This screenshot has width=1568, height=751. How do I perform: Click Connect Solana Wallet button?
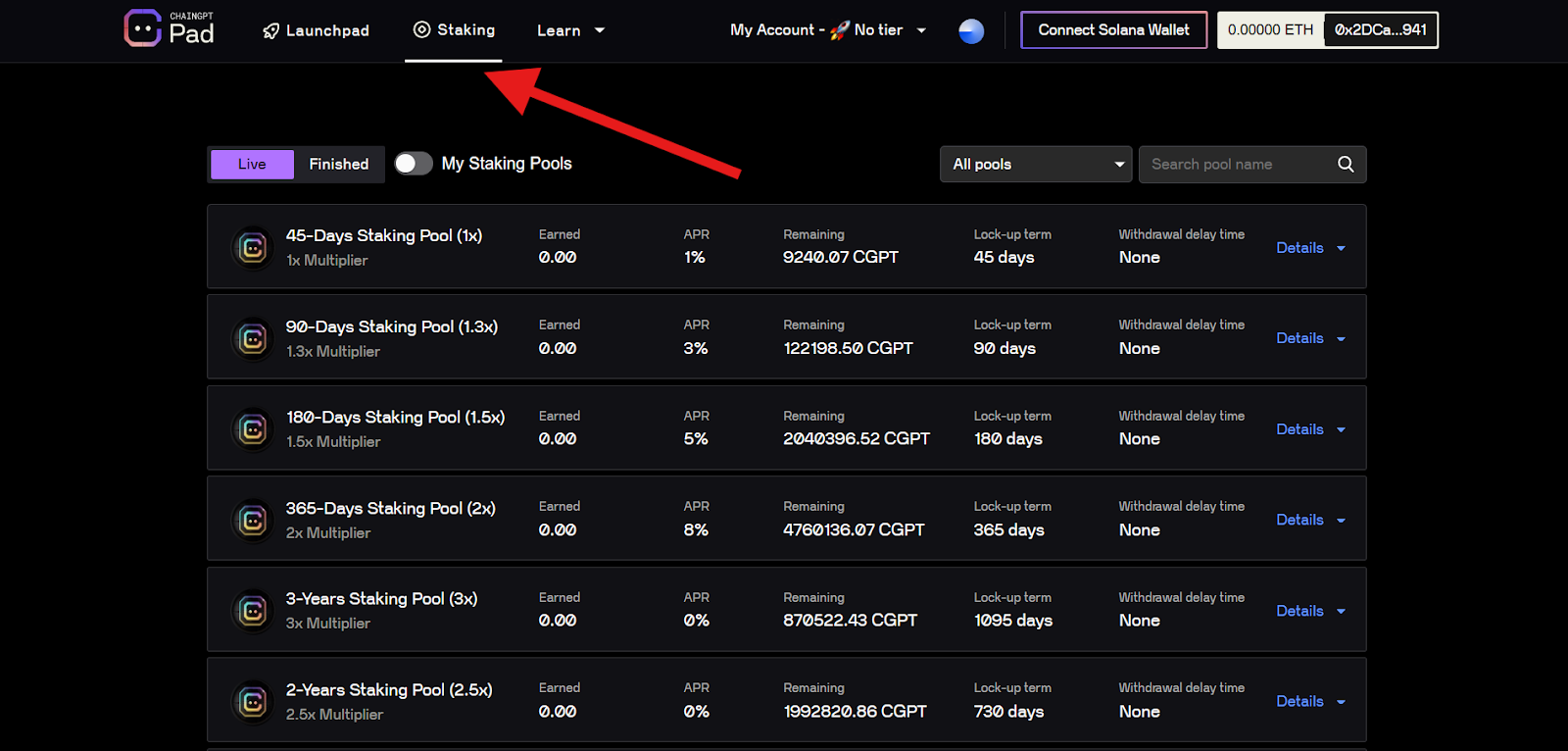[x=1114, y=29]
